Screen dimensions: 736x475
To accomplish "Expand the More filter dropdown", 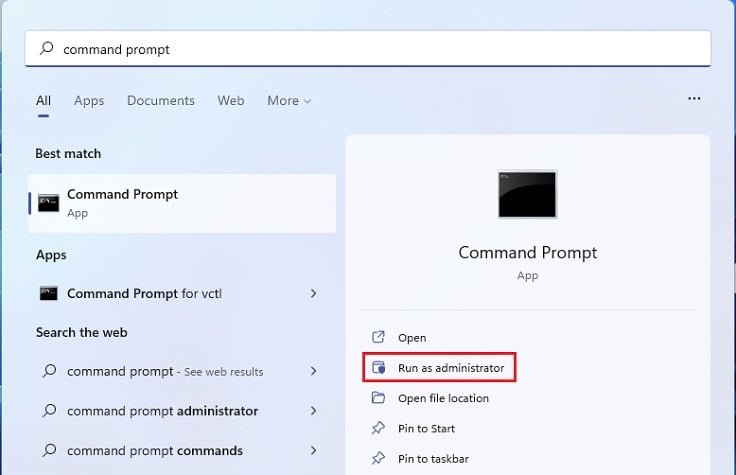I will pos(289,100).
